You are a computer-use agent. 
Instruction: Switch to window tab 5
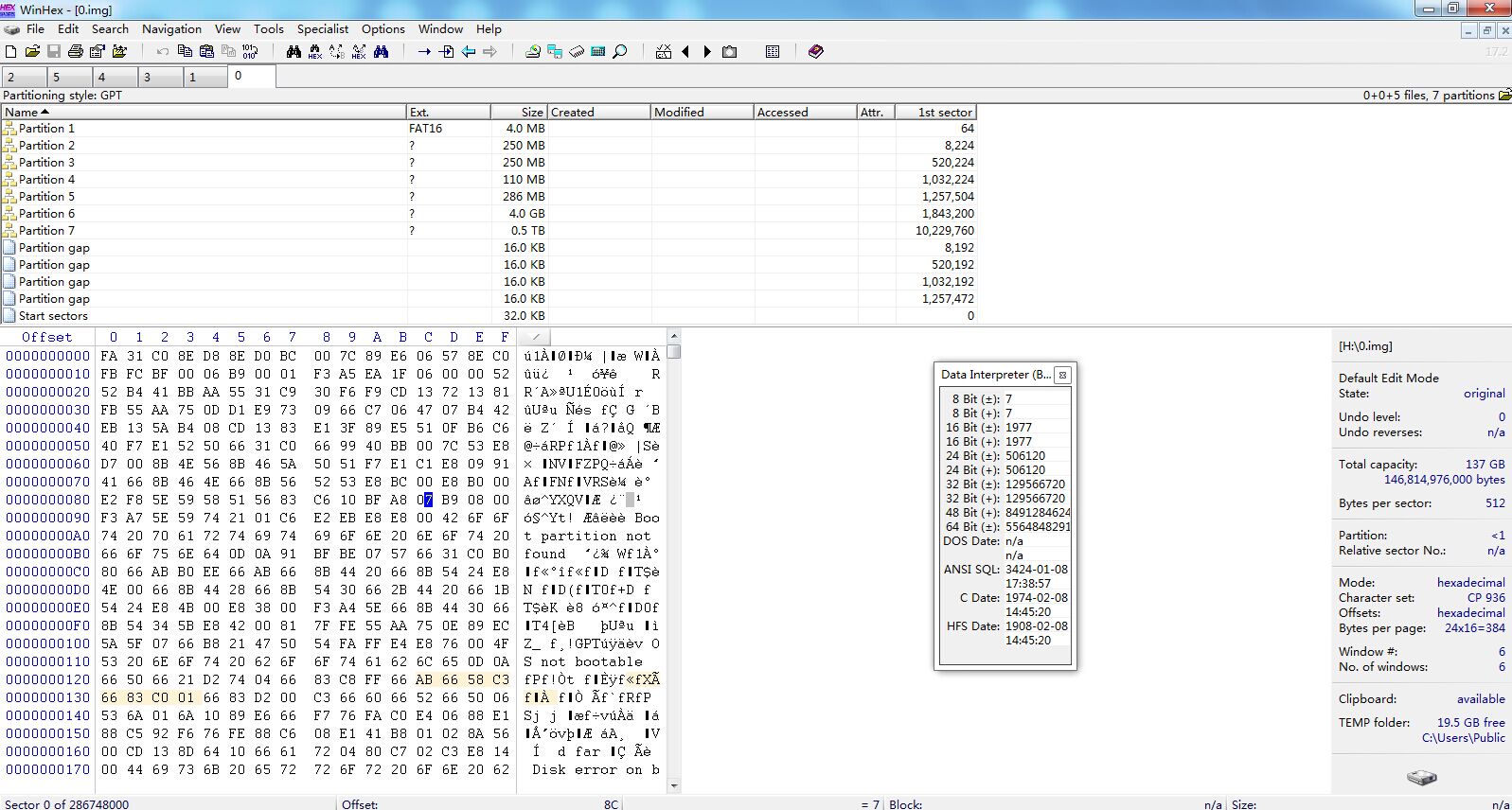tap(68, 77)
